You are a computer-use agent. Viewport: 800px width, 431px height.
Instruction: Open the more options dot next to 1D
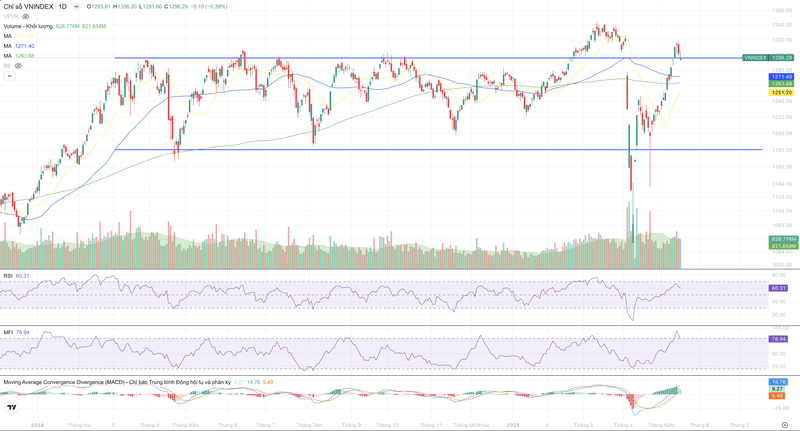[x=77, y=7]
